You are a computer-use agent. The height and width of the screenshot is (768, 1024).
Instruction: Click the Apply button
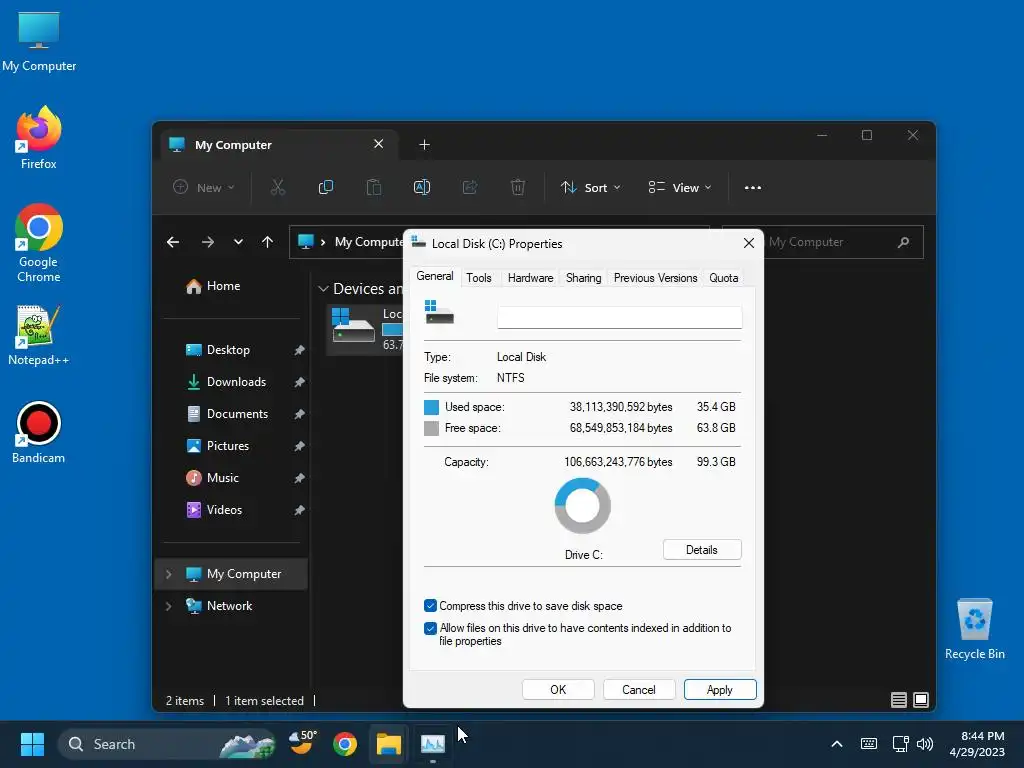(x=720, y=690)
